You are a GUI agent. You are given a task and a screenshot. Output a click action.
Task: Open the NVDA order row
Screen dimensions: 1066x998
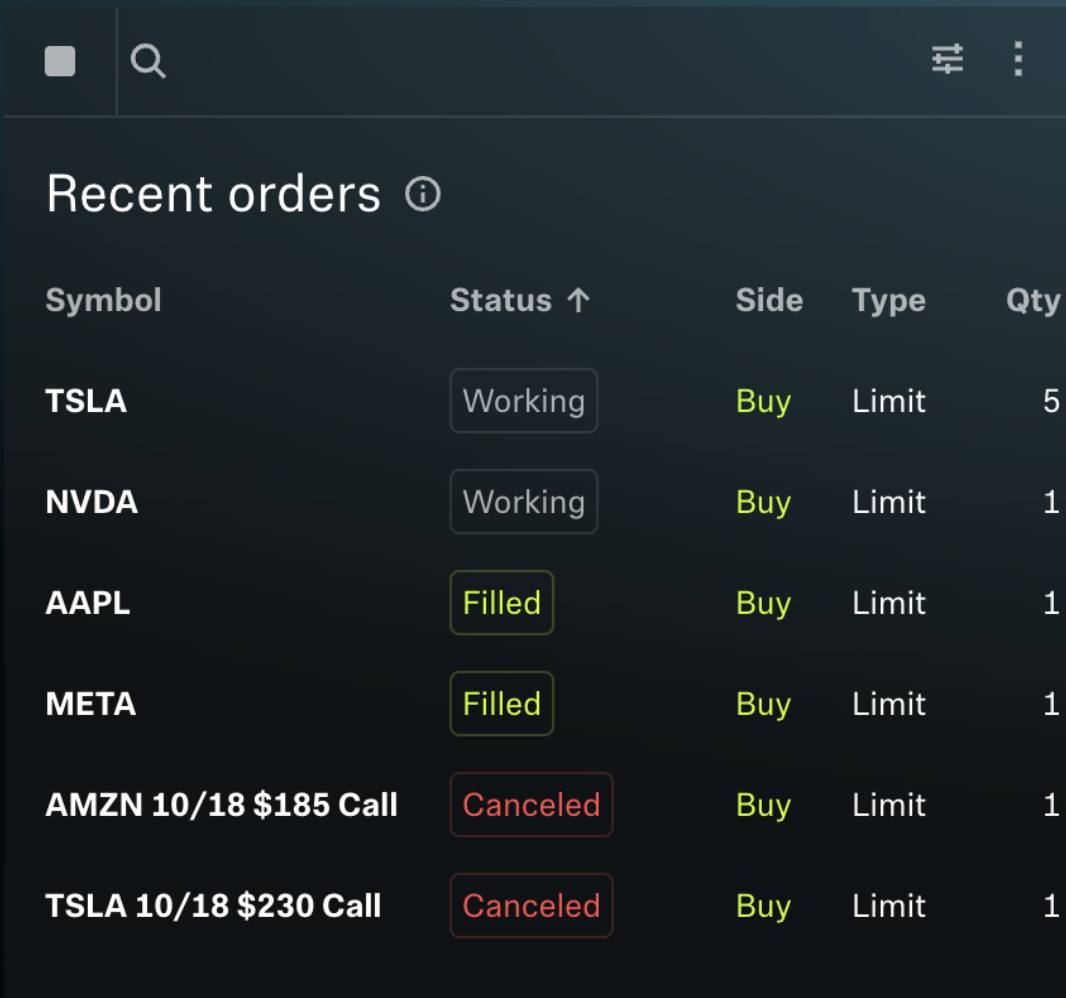point(91,501)
